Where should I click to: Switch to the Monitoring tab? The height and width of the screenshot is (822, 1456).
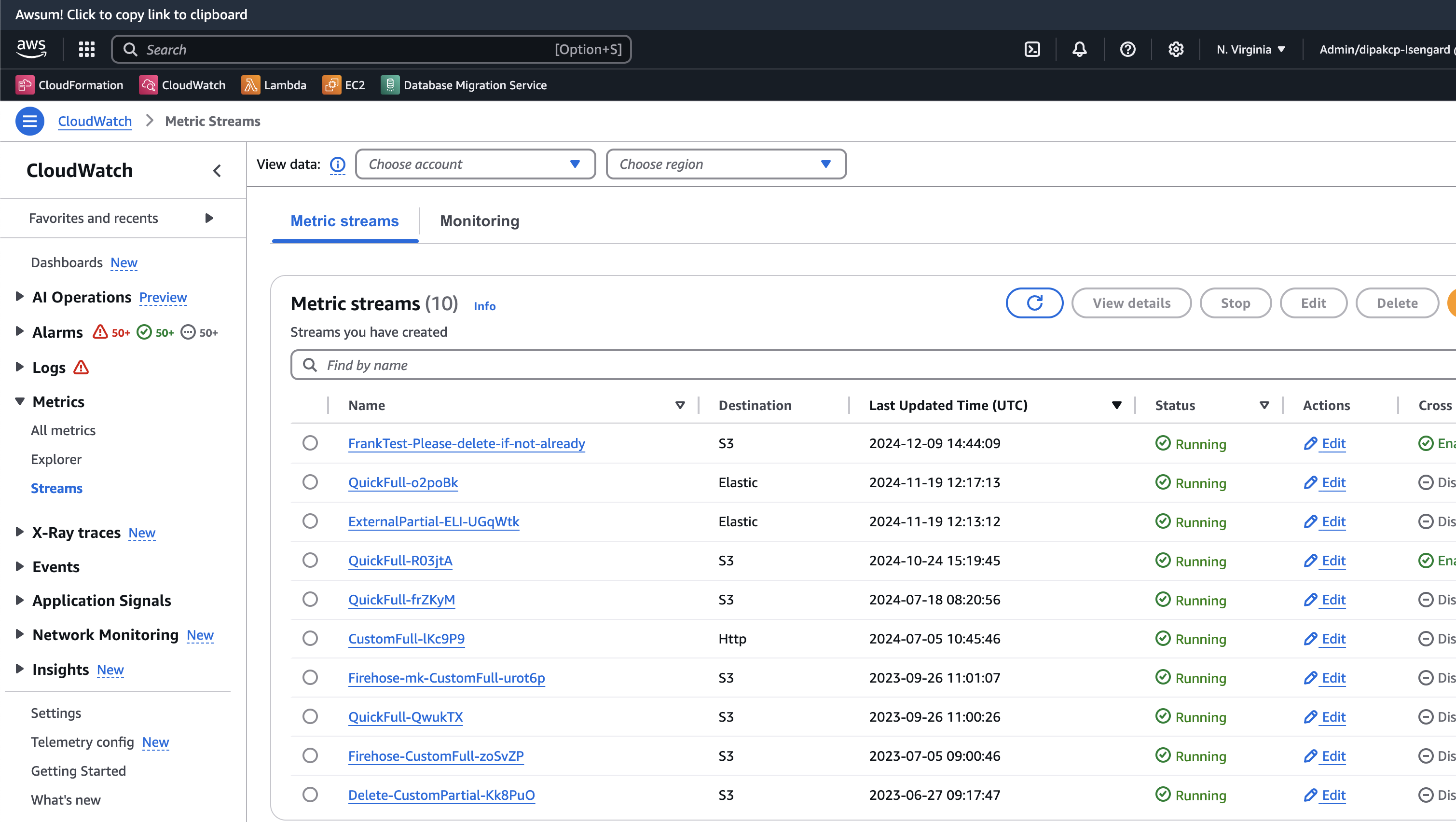coord(480,221)
